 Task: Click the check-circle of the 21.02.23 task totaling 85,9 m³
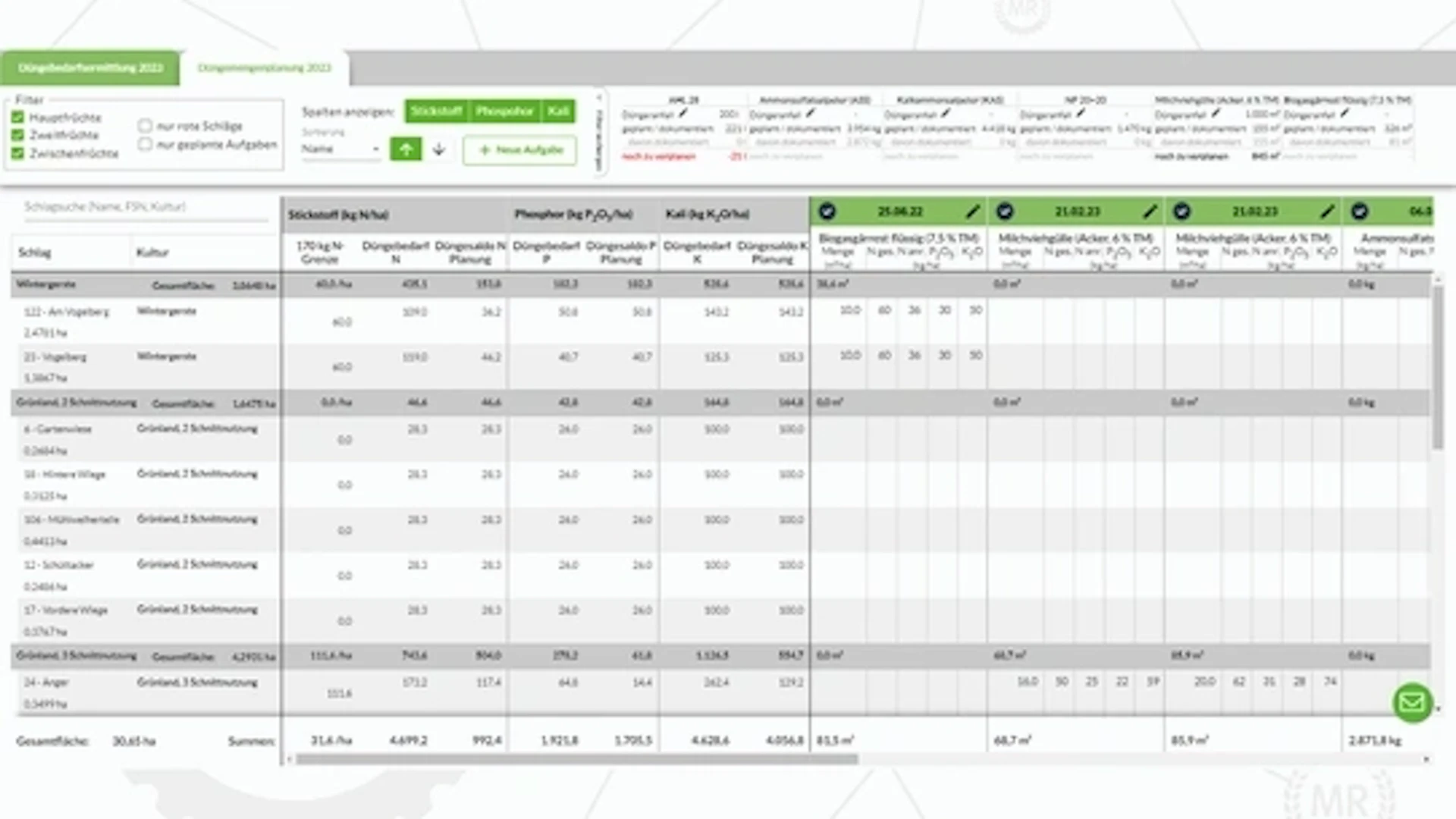pyautogui.click(x=1182, y=212)
